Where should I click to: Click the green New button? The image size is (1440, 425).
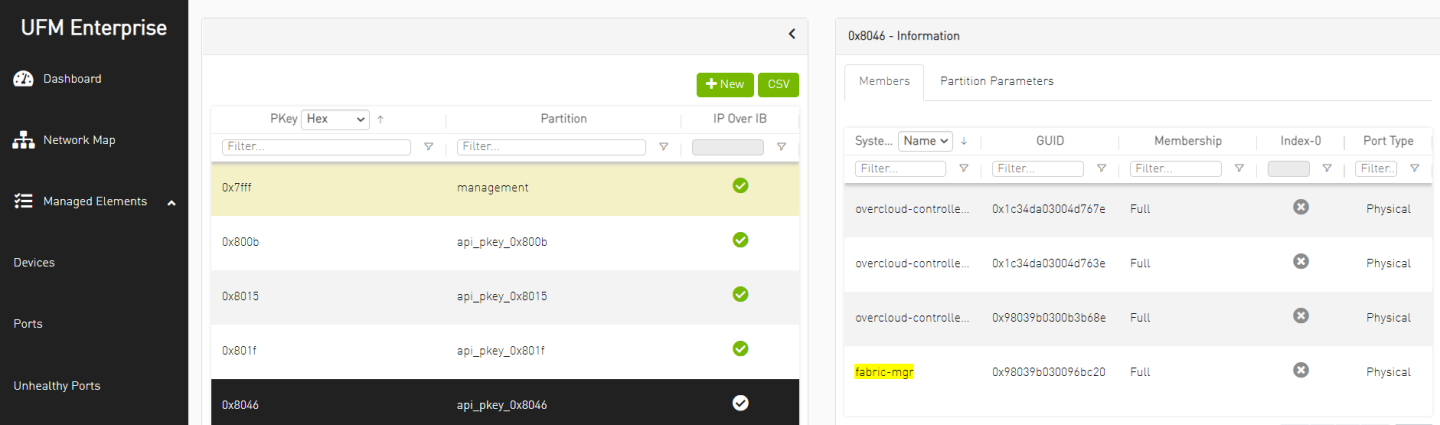coord(725,85)
